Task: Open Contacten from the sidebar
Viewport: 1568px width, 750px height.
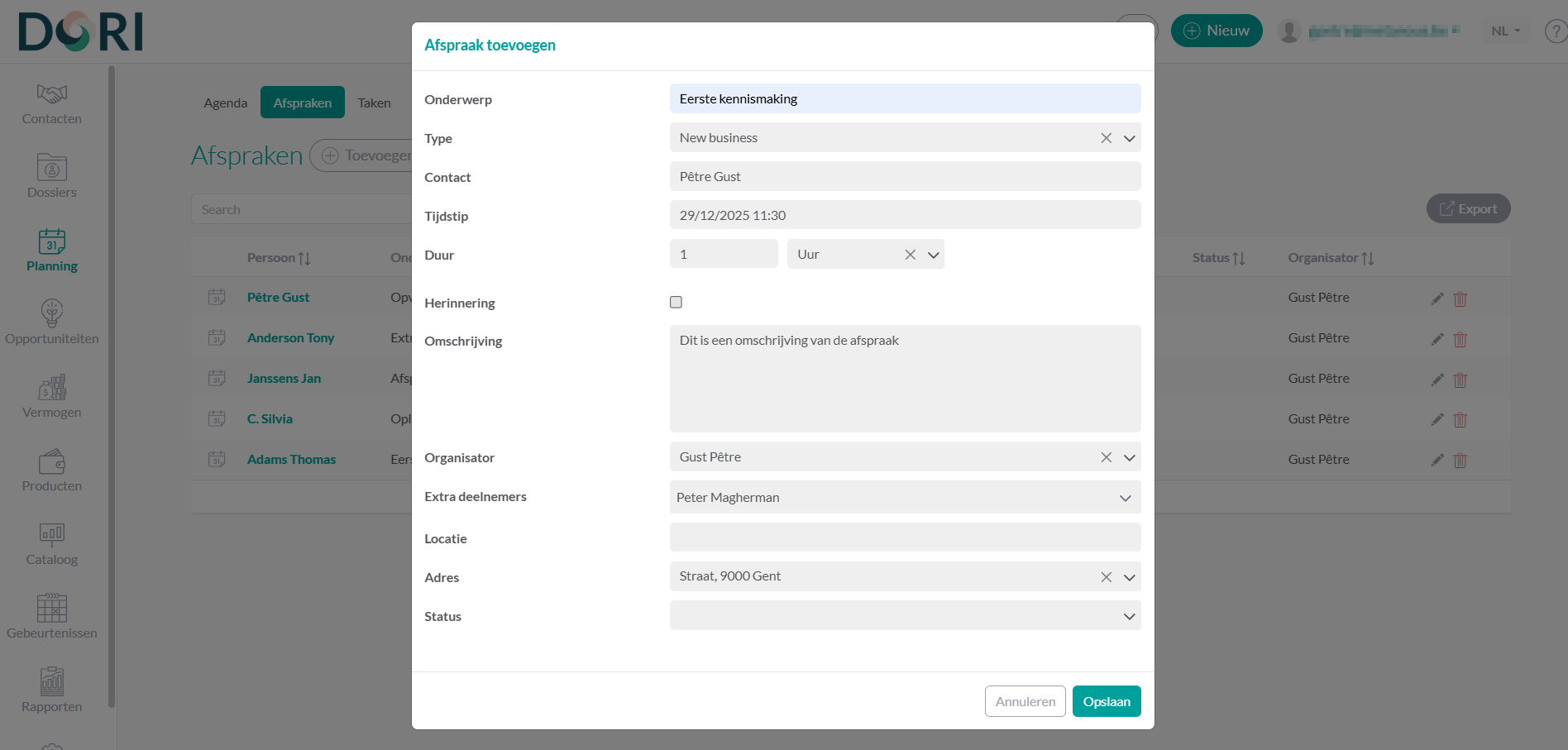Action: coord(51,104)
